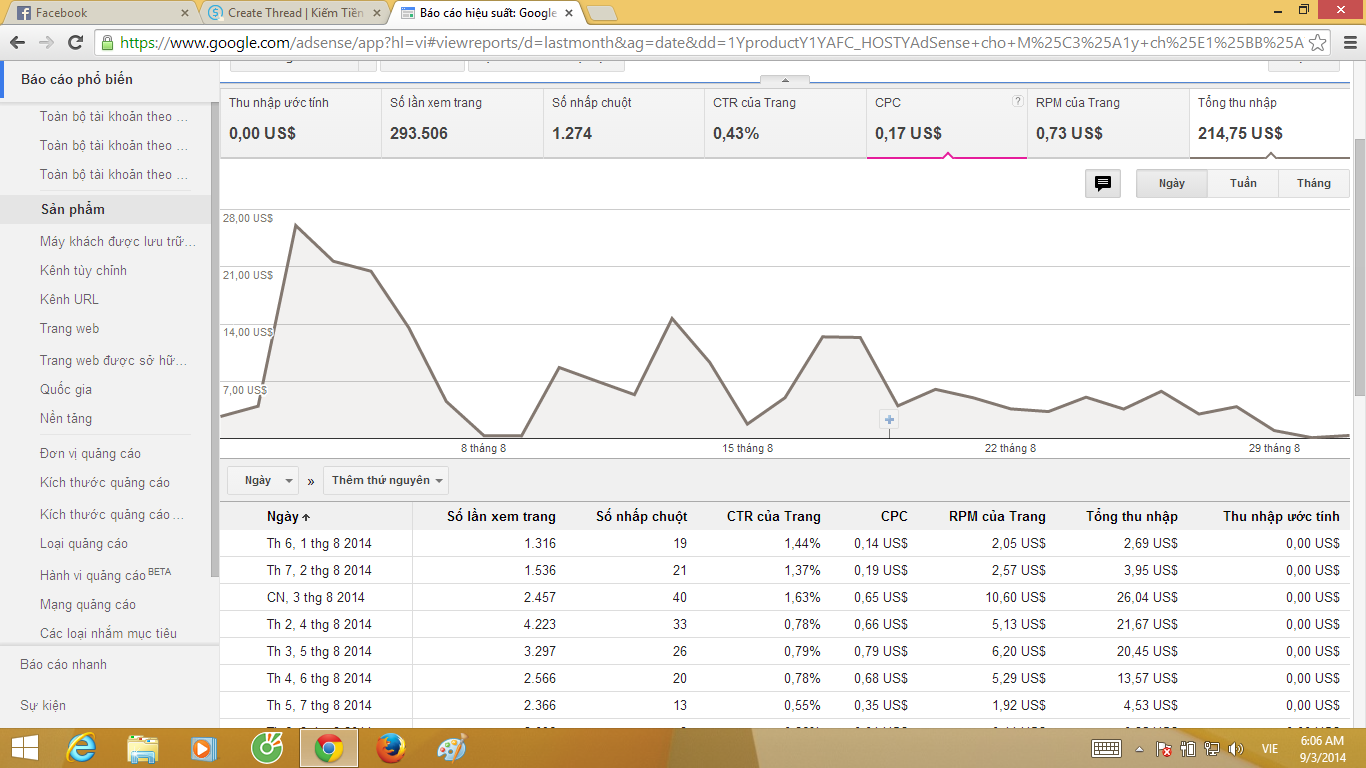Select the Thu nhập ước tính metric tab
Screen dimensions: 1366x768
(301, 123)
